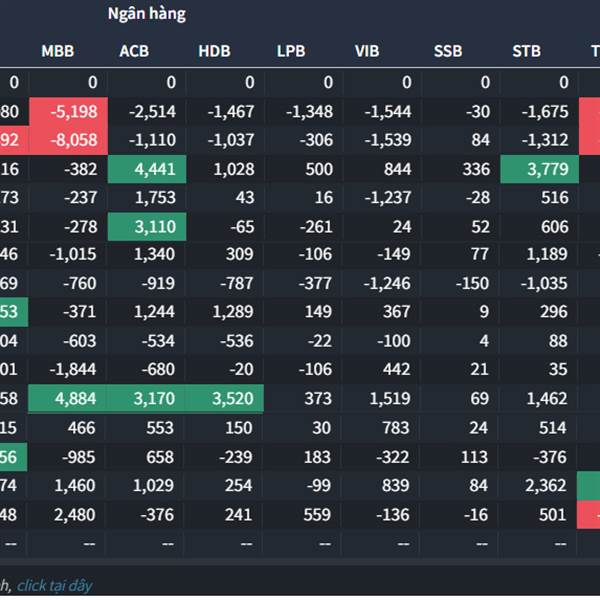Screen dimensions: 600x600
Task: Click the -136 value under VIB
Action: [393, 515]
